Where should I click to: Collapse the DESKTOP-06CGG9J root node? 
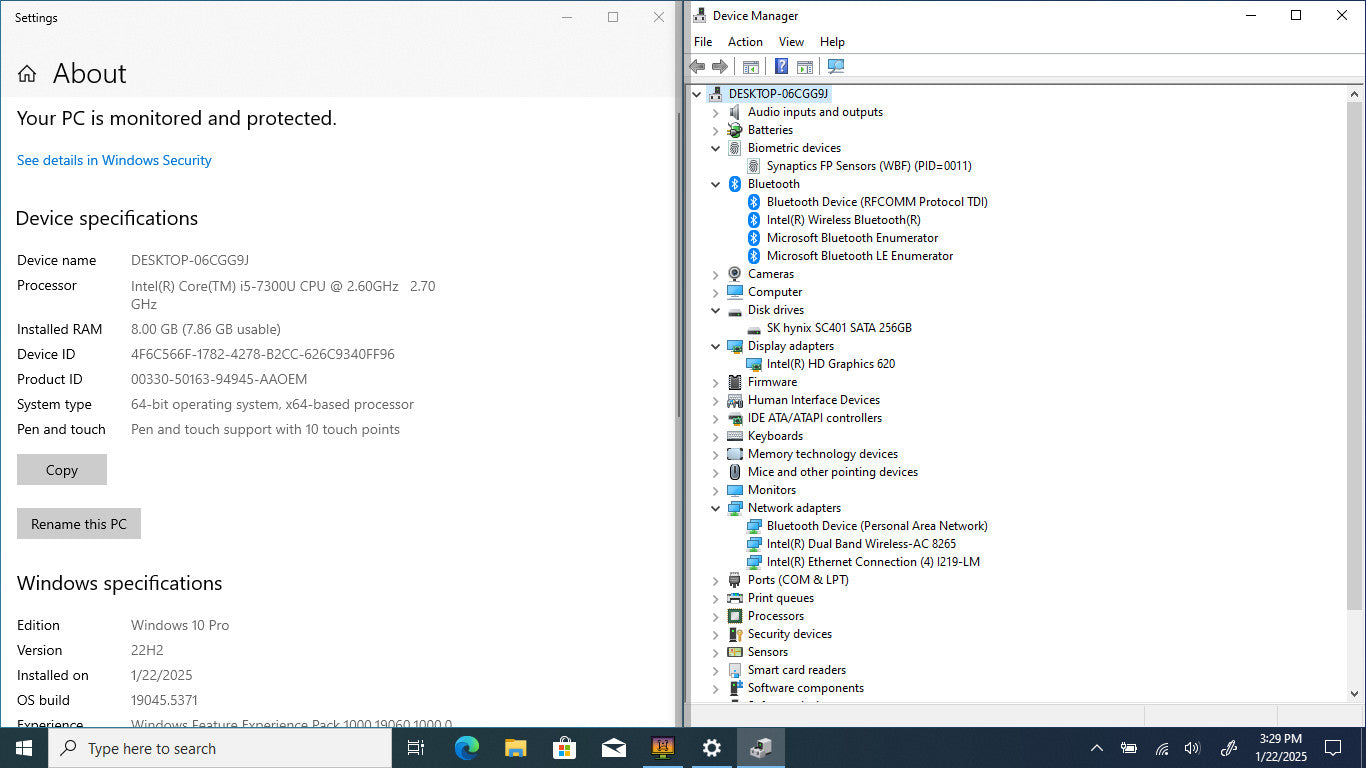click(697, 94)
